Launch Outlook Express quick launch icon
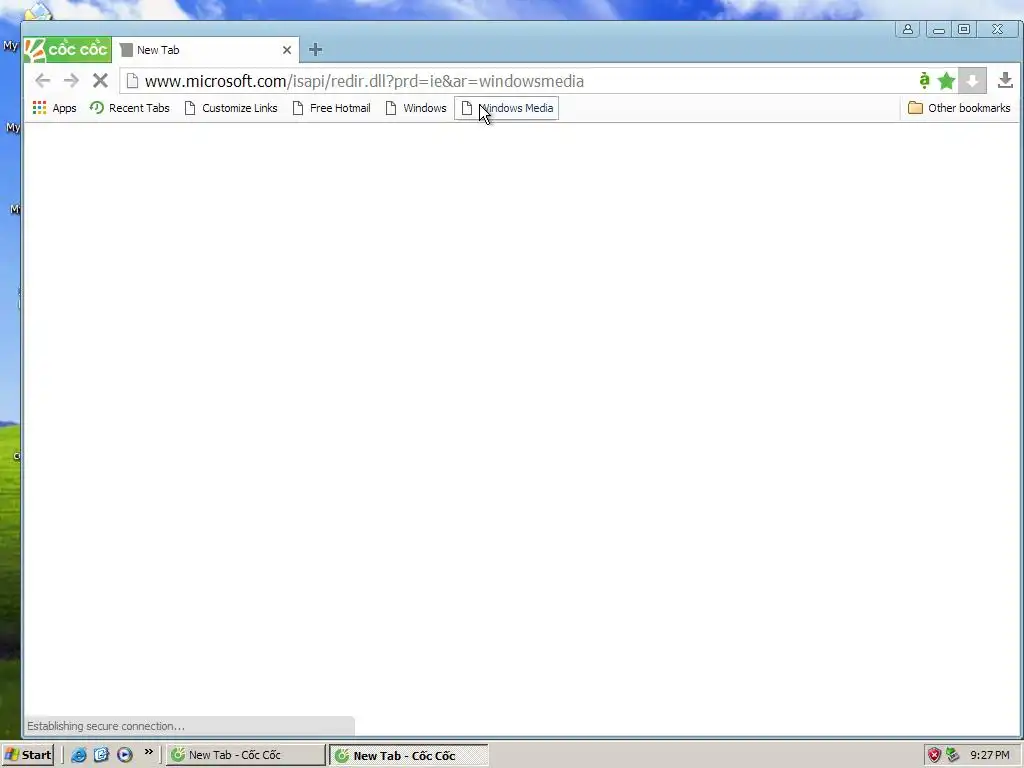This screenshot has width=1024, height=768. click(x=101, y=755)
